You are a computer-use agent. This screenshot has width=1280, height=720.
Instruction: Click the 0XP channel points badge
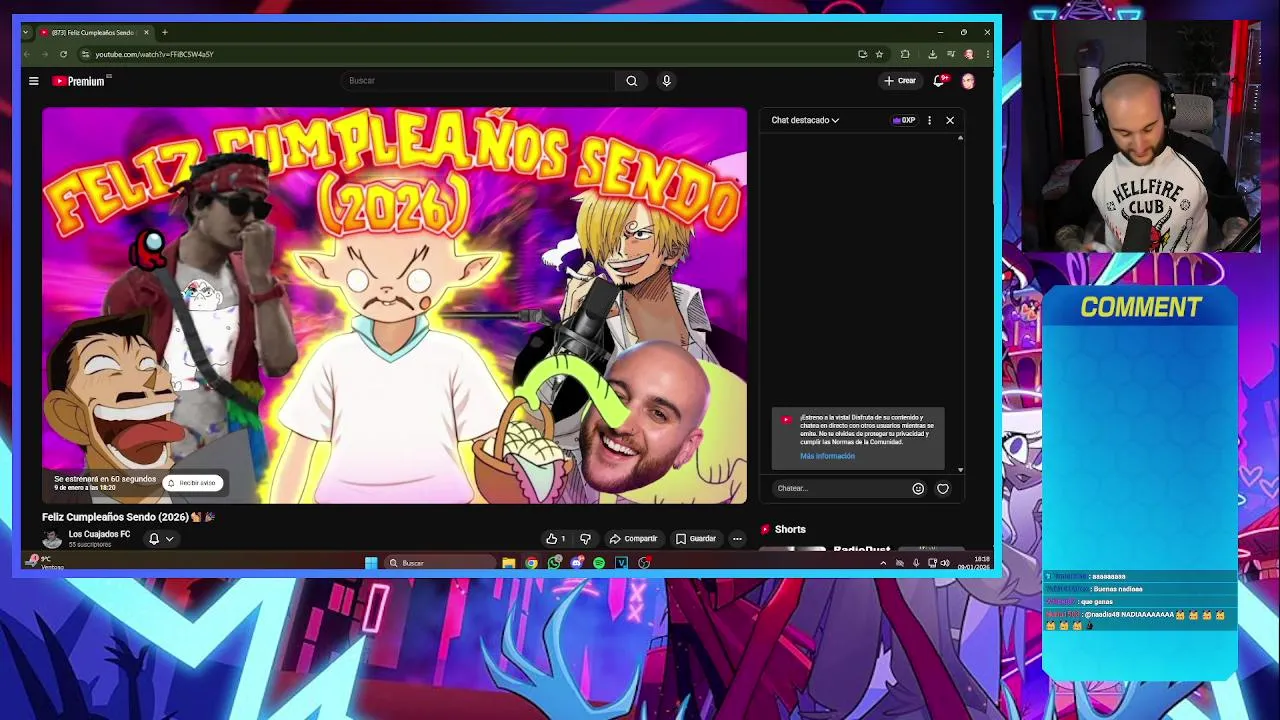pos(904,120)
